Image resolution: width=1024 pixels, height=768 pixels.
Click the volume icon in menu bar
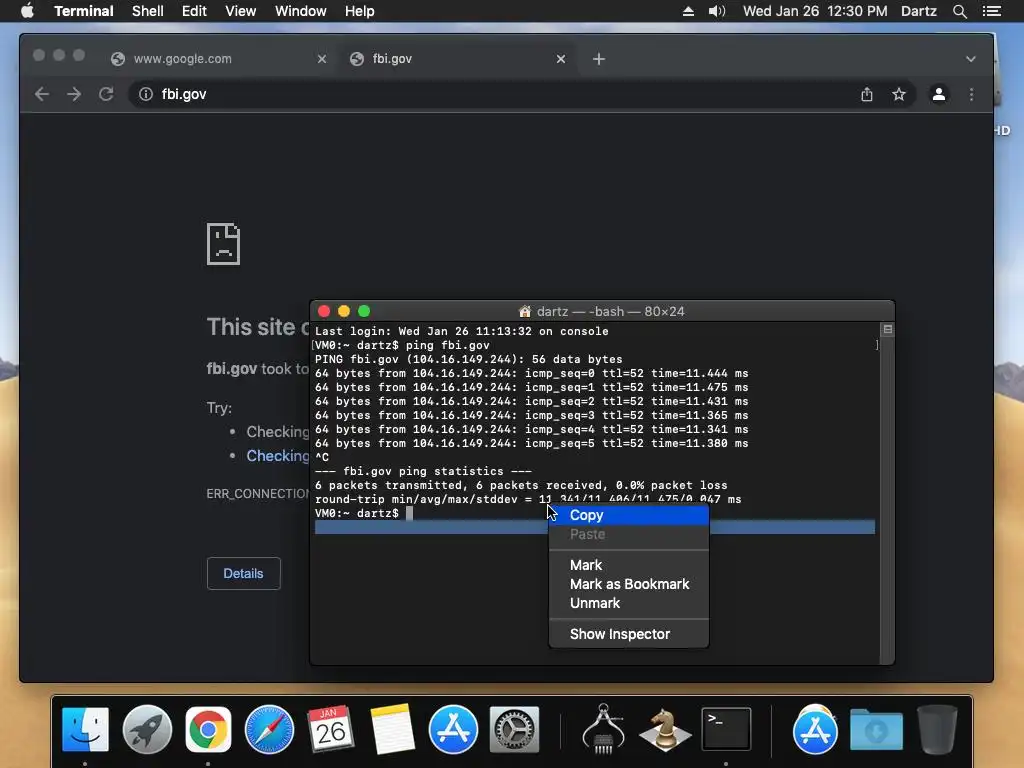(716, 11)
